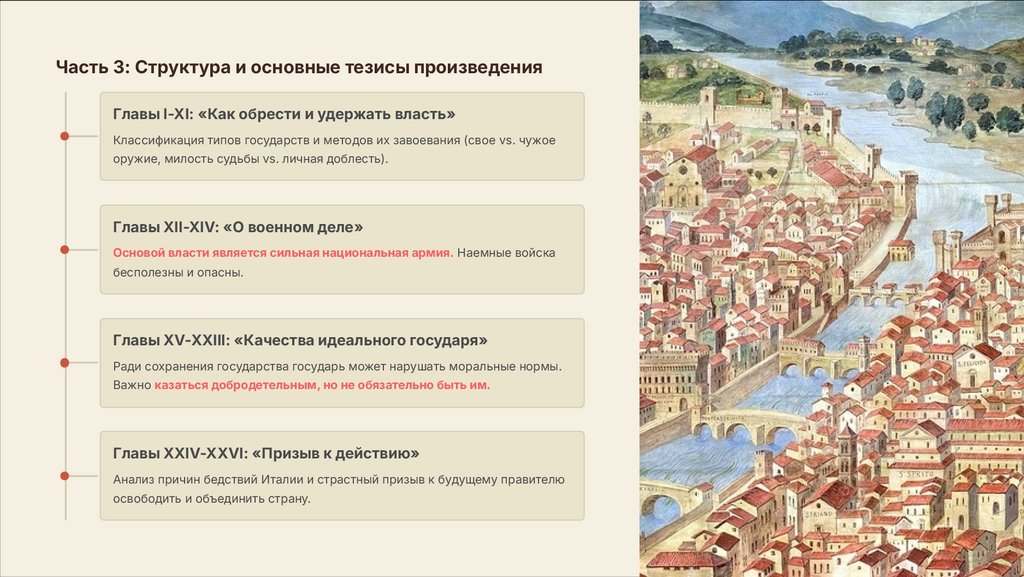Click timeline dot beside Главы XV-XXIII card
Image resolution: width=1024 pixels, height=577 pixels.
point(65,363)
